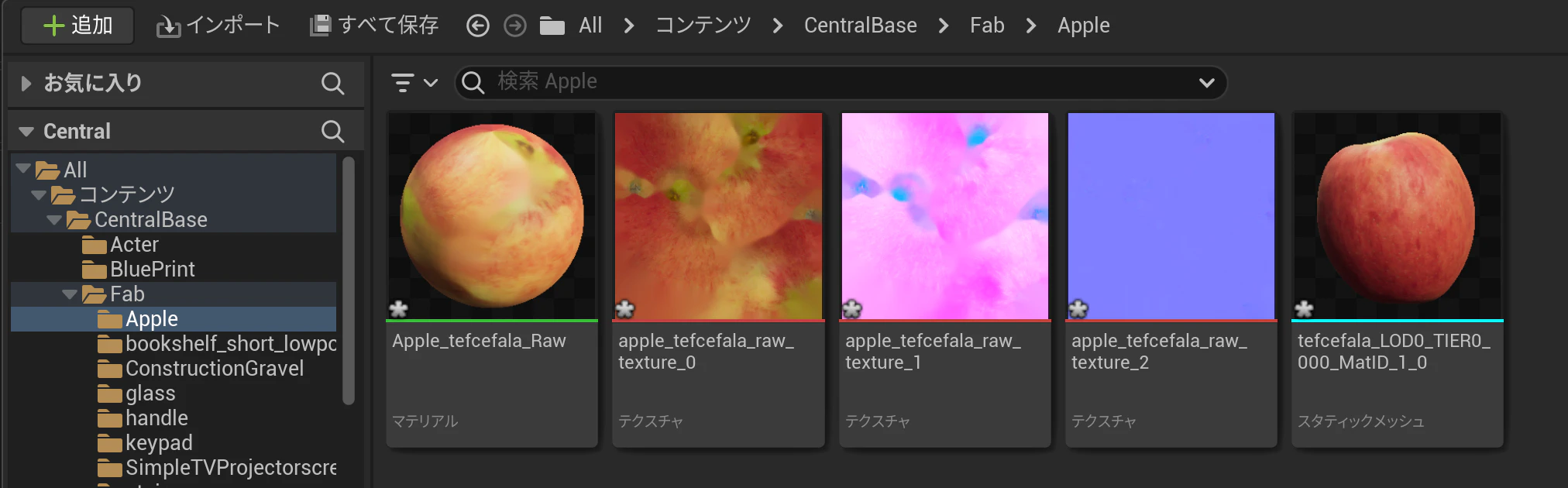The width and height of the screenshot is (1568, 488).
Task: Collapse the Central section
Action: pos(26,132)
